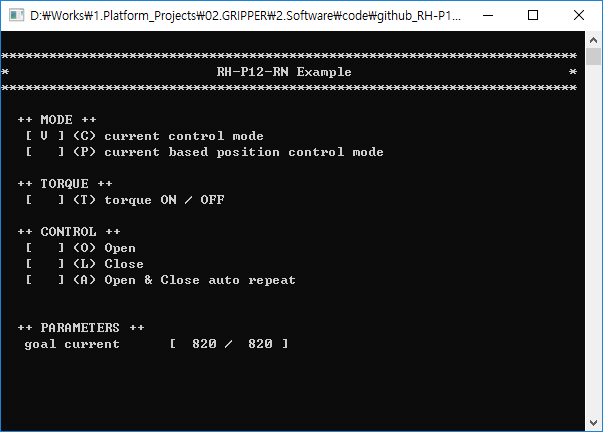Click the scrollbar up arrow
Image resolution: width=603 pixels, height=432 pixels.
pyautogui.click(x=593, y=41)
